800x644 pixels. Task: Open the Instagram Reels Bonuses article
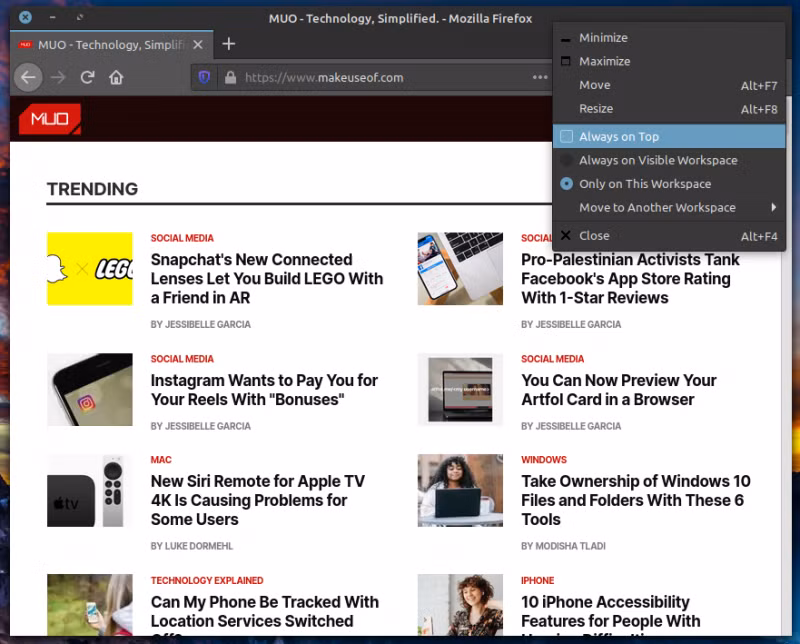[264, 390]
